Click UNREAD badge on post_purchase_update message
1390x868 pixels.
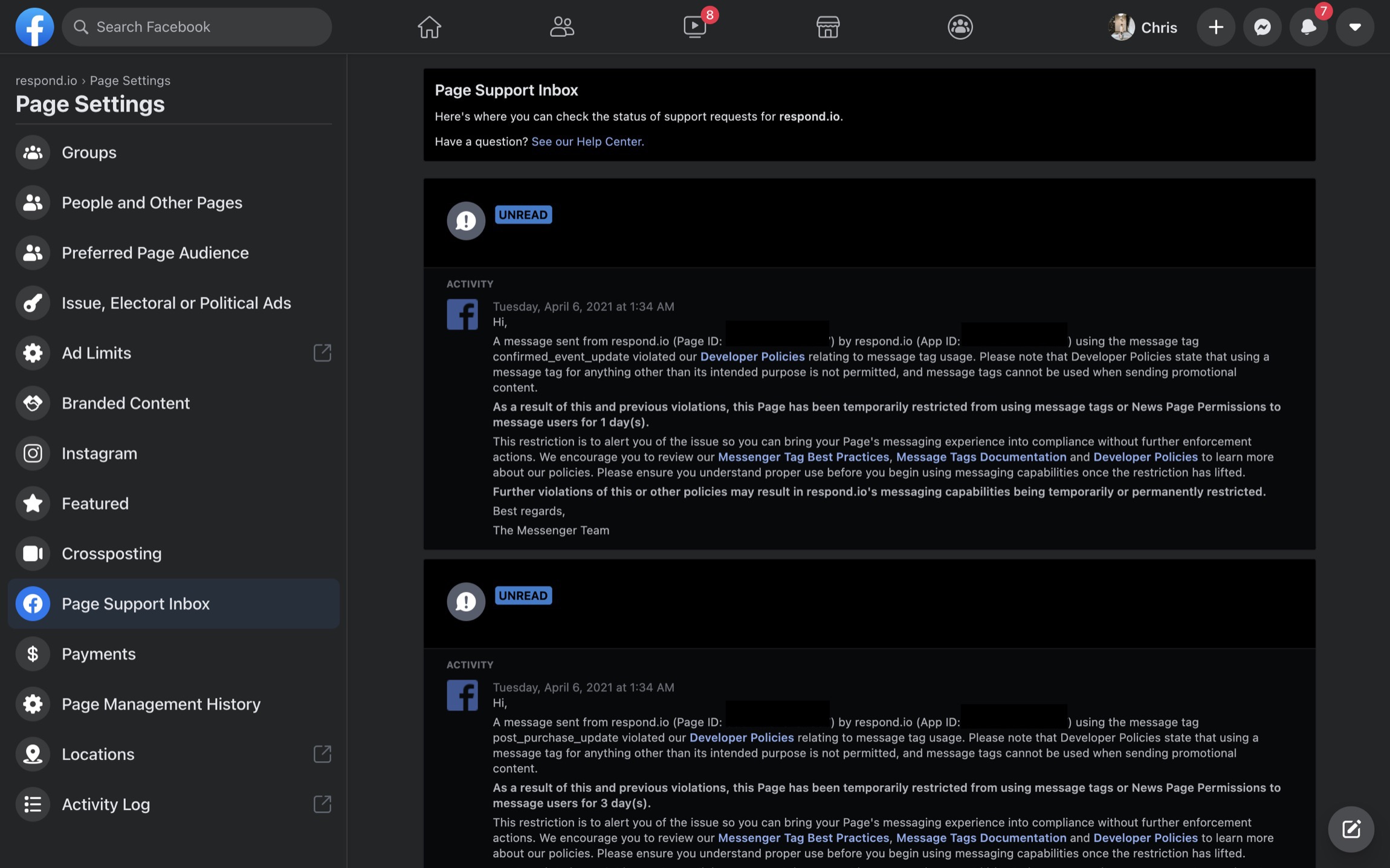point(523,596)
